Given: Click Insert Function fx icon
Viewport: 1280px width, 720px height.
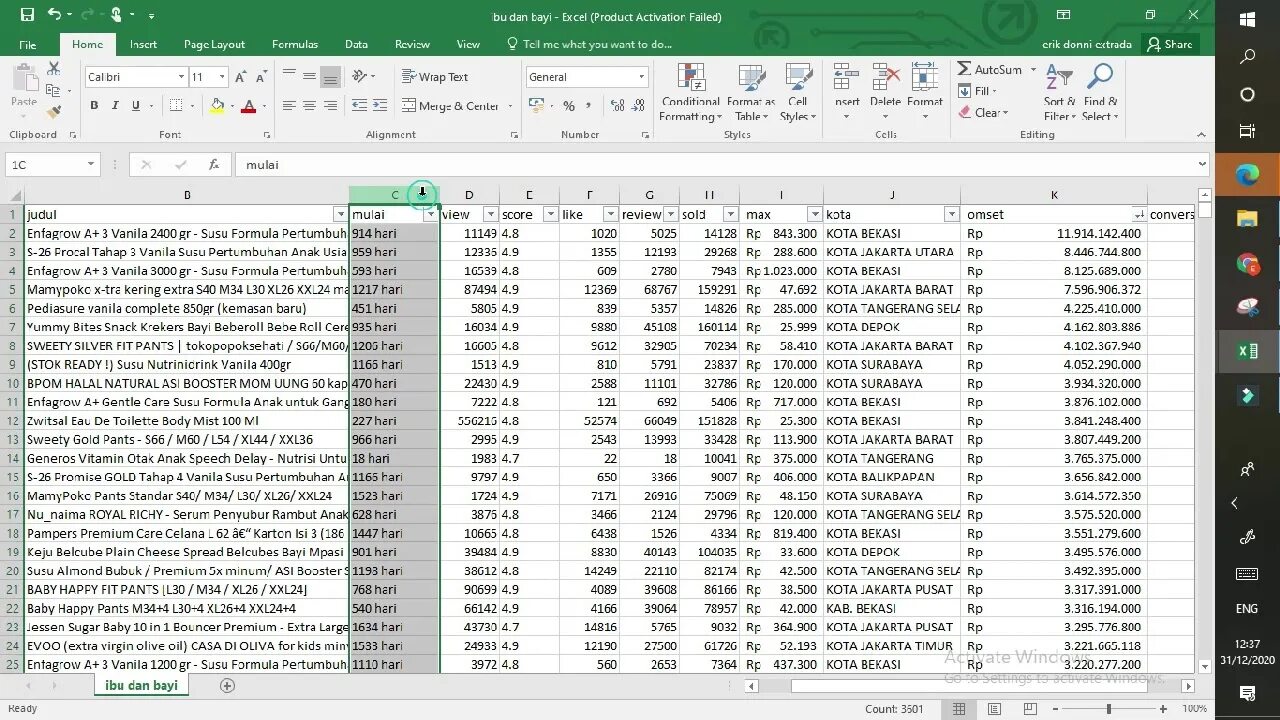Looking at the screenshot, I should pos(213,165).
